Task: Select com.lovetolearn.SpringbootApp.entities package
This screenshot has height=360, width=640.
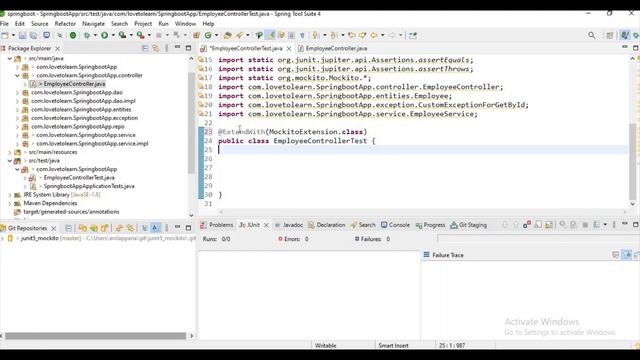Action: coord(81,109)
